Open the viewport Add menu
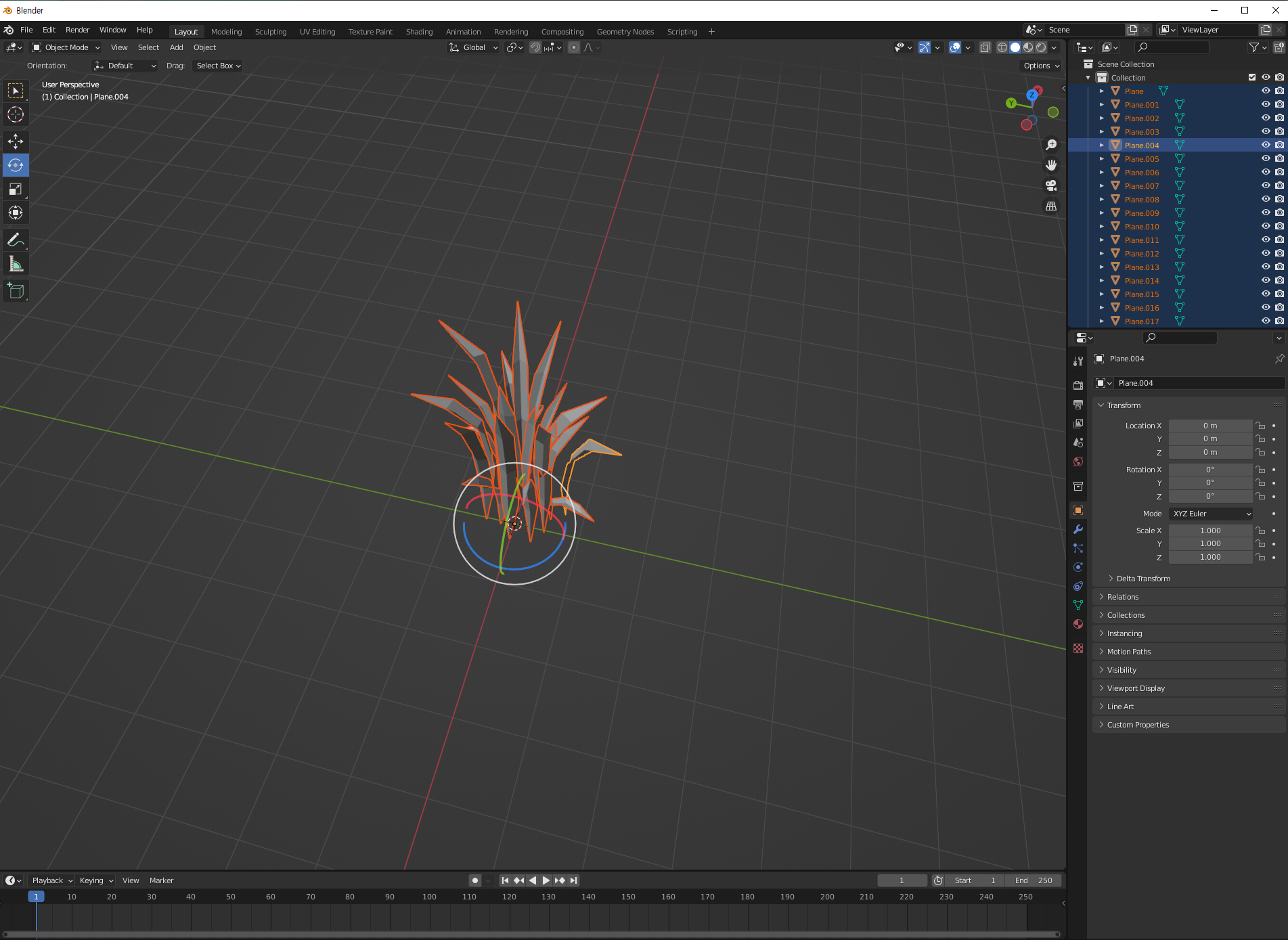The image size is (1288, 940). (176, 47)
